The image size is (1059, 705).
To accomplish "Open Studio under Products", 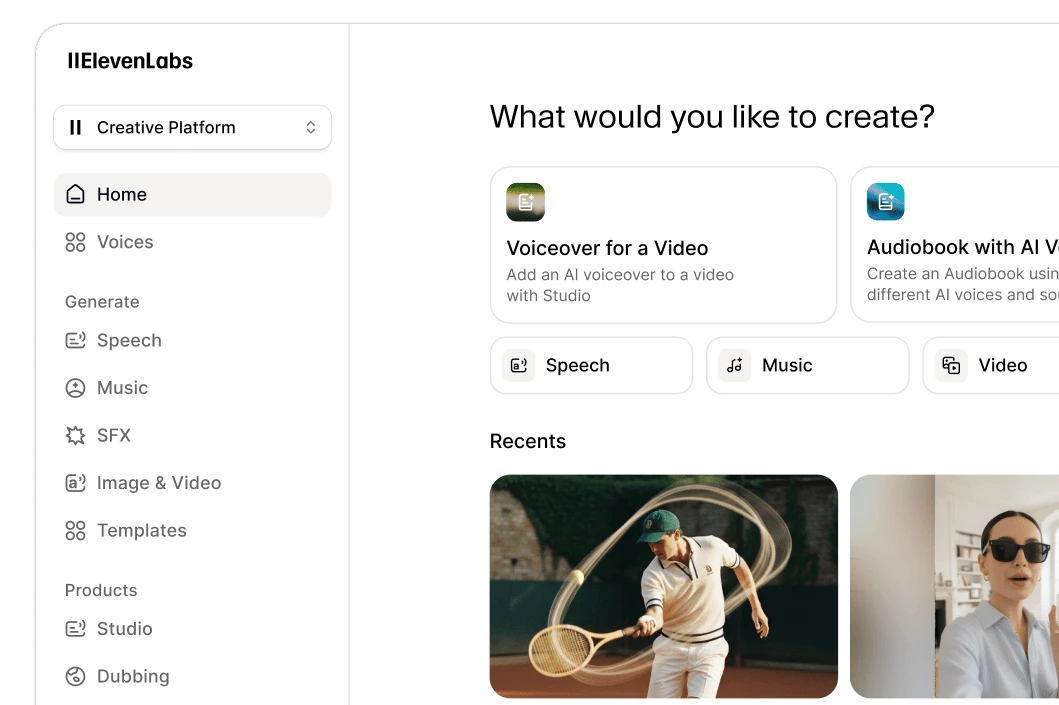I will [x=192, y=629].
